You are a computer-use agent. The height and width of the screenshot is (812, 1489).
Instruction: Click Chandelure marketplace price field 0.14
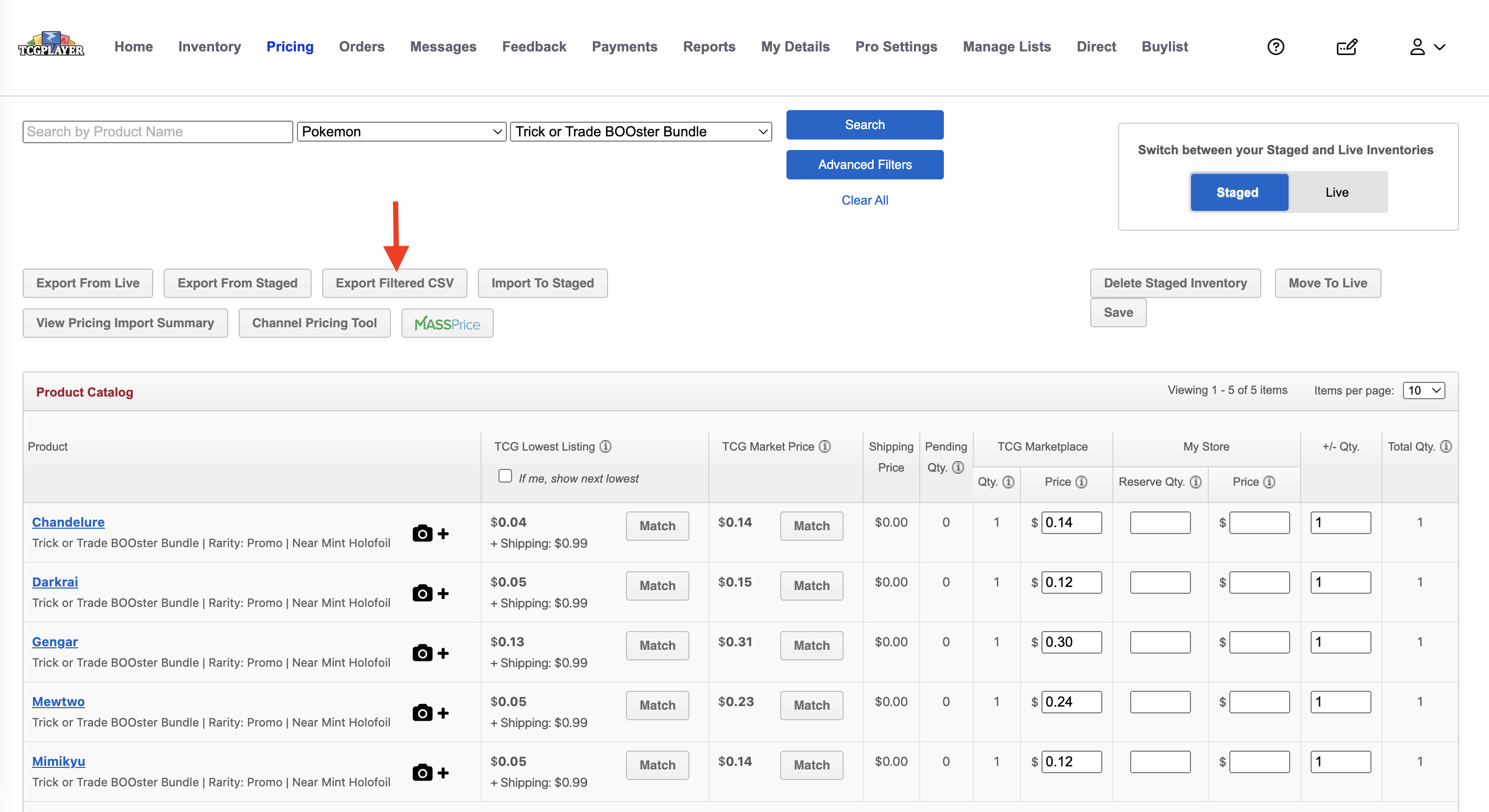point(1072,522)
